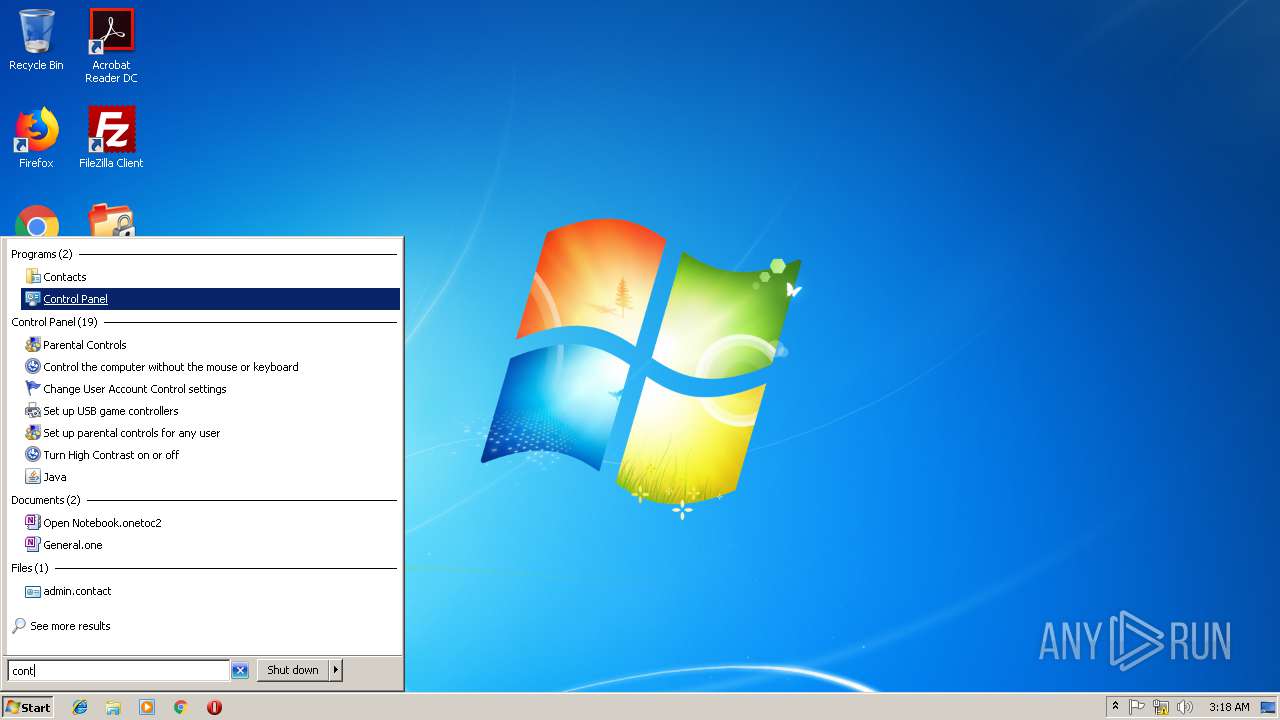Click the User Account Control flag icon
Viewport: 1280px width, 720px height.
pyautogui.click(x=33, y=389)
